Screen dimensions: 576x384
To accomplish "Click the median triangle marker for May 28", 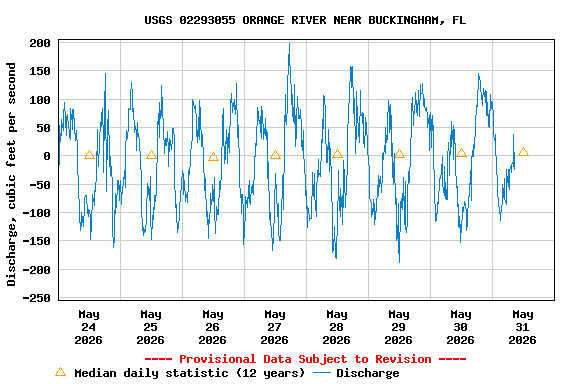I will coord(337,154).
